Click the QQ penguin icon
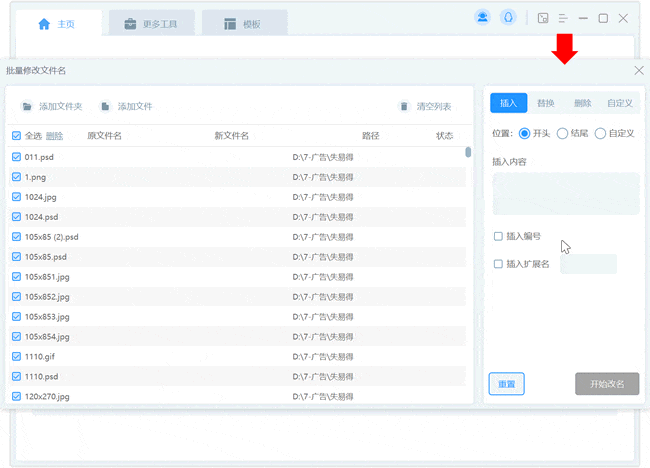650x468 pixels. (509, 18)
